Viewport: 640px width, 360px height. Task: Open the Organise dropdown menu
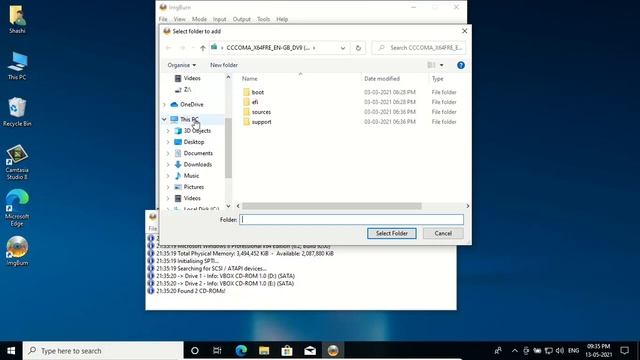coord(182,65)
